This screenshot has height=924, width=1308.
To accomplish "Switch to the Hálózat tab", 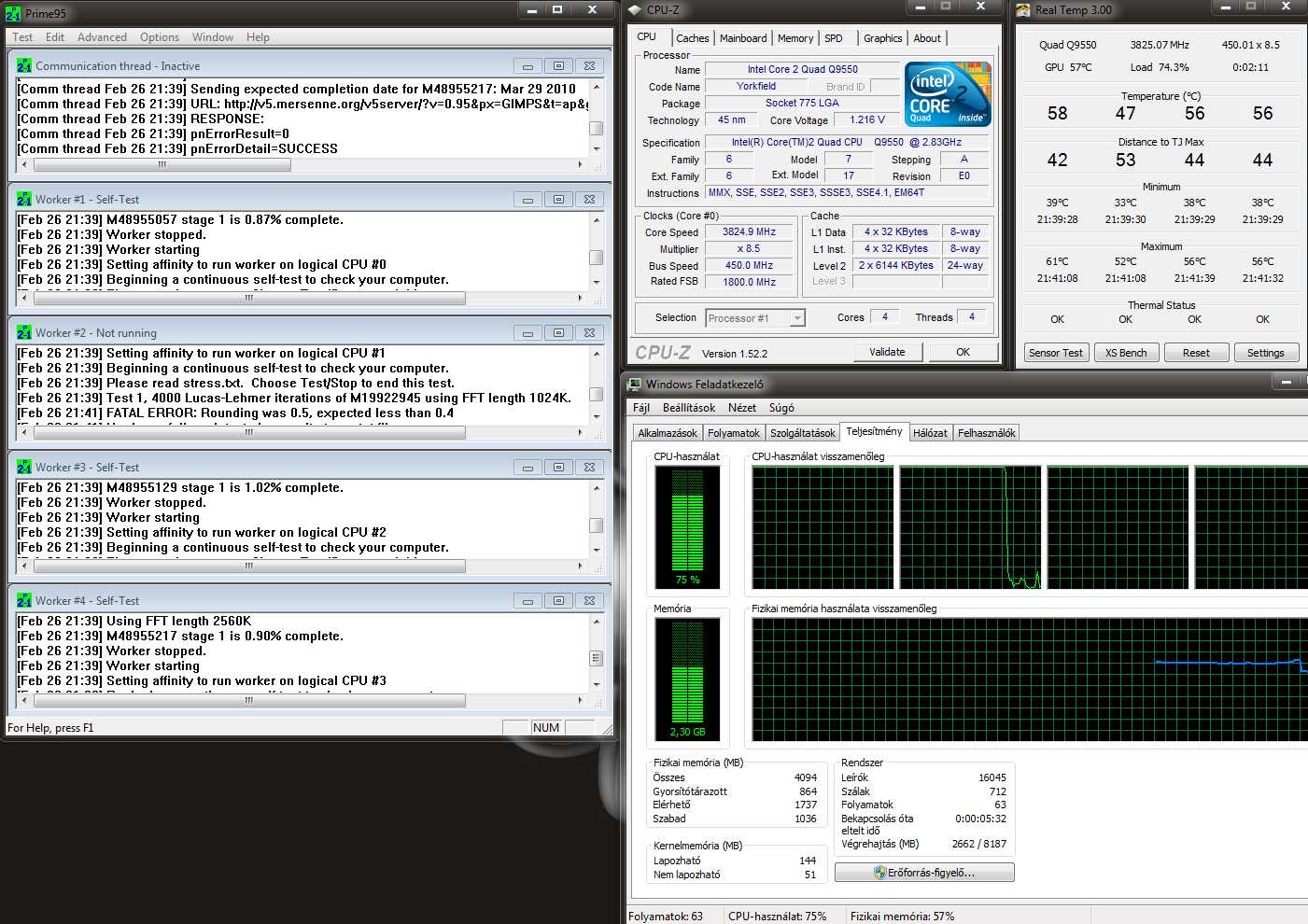I will 930,433.
